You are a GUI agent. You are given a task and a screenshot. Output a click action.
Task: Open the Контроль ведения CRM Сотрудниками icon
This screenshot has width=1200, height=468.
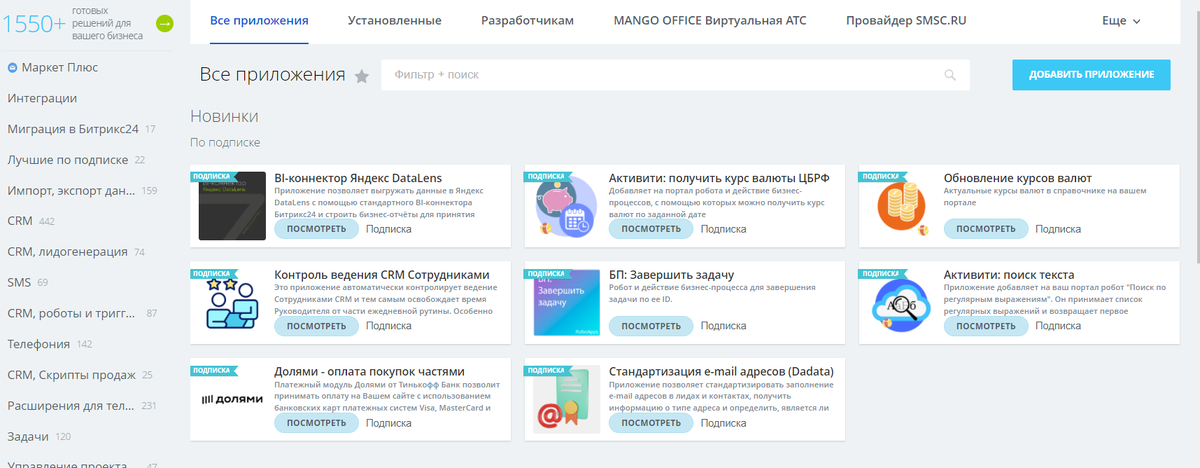232,303
